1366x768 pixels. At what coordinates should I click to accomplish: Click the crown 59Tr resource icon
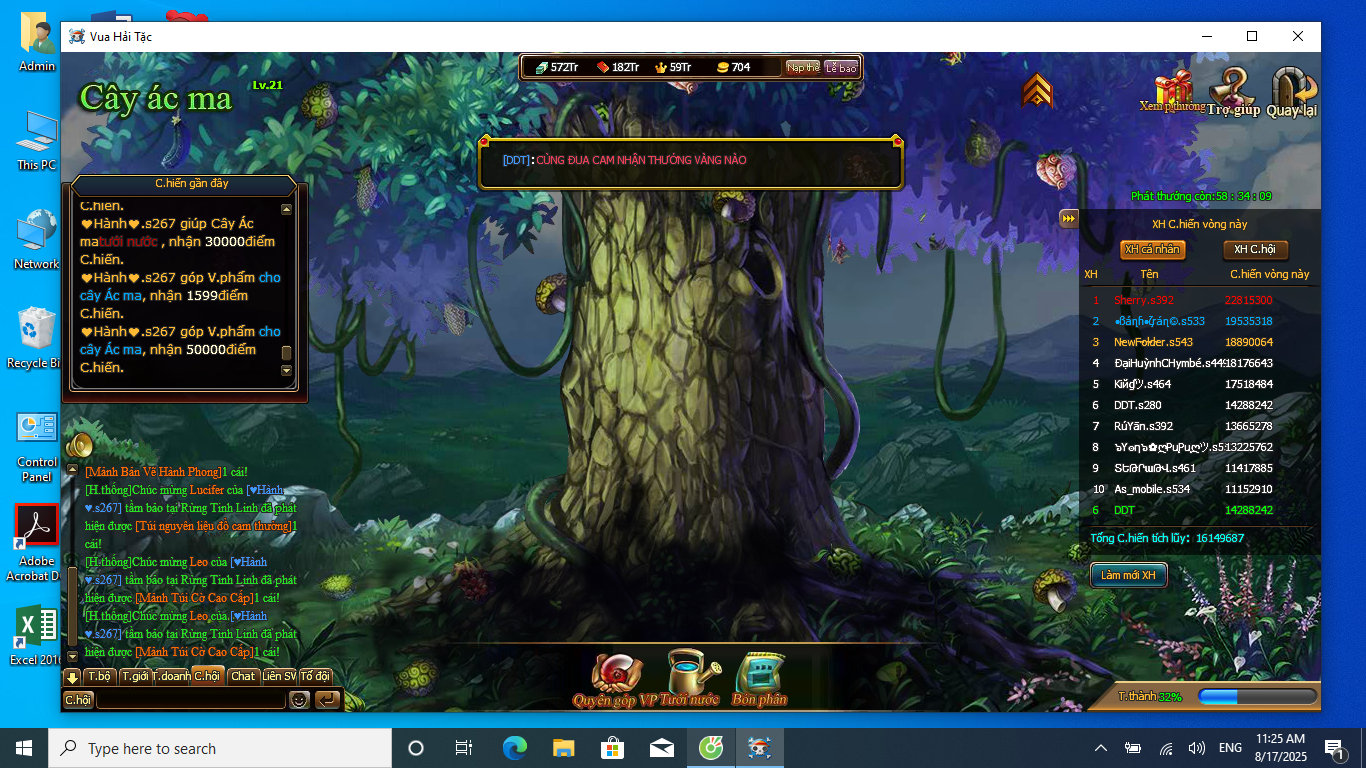(x=660, y=67)
